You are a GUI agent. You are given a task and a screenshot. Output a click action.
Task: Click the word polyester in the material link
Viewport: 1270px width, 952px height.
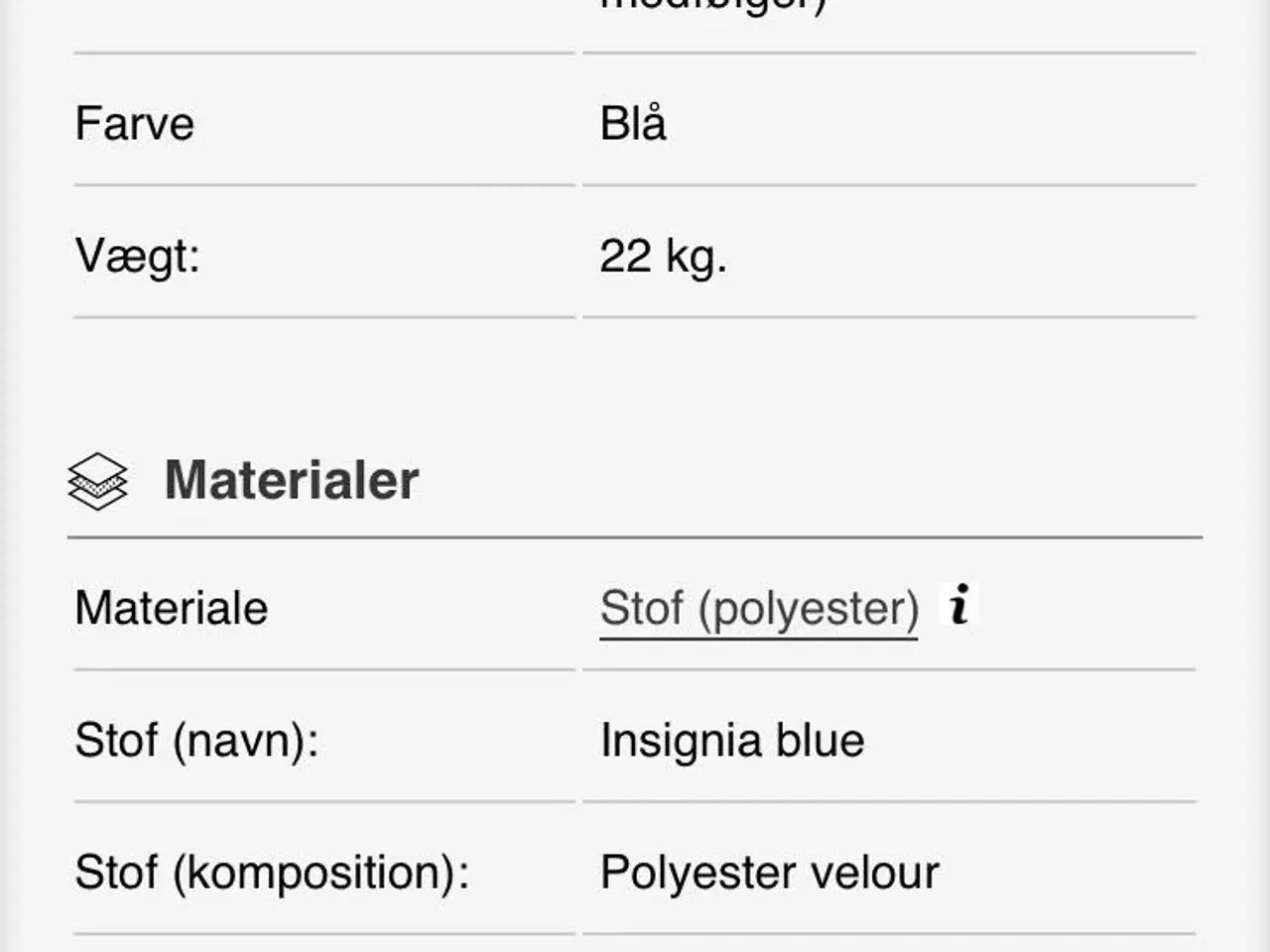tap(809, 608)
